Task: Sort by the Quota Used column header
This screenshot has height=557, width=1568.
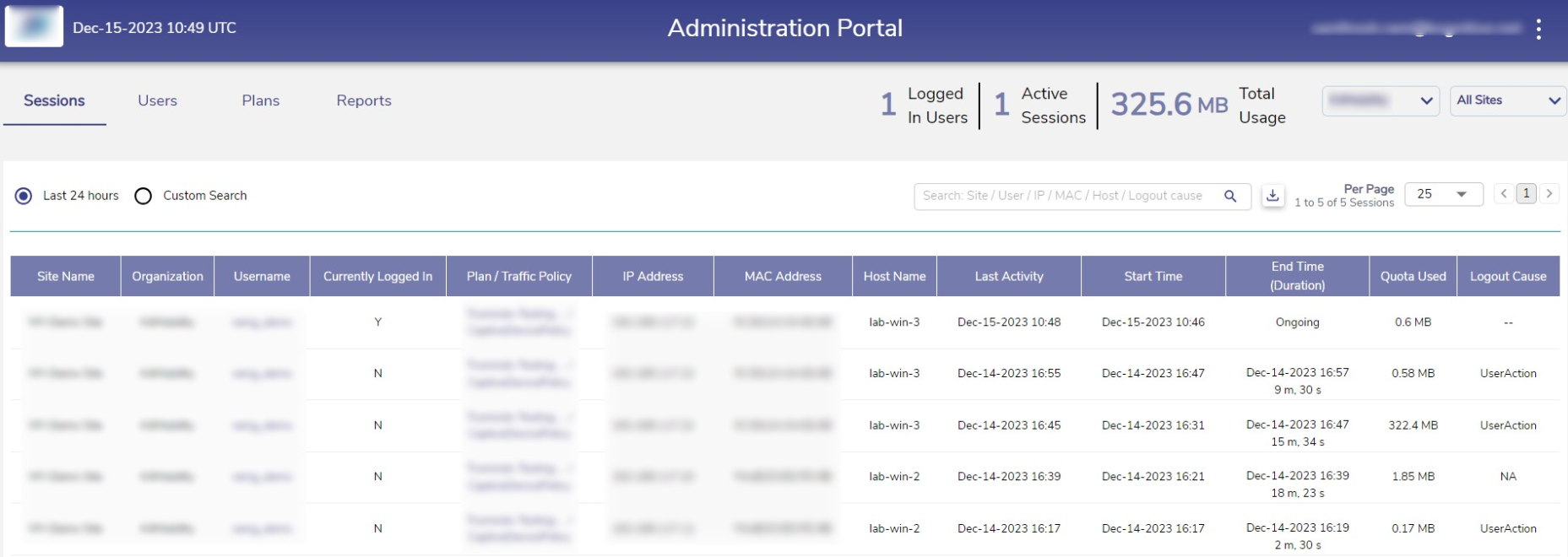Action: click(x=1413, y=276)
